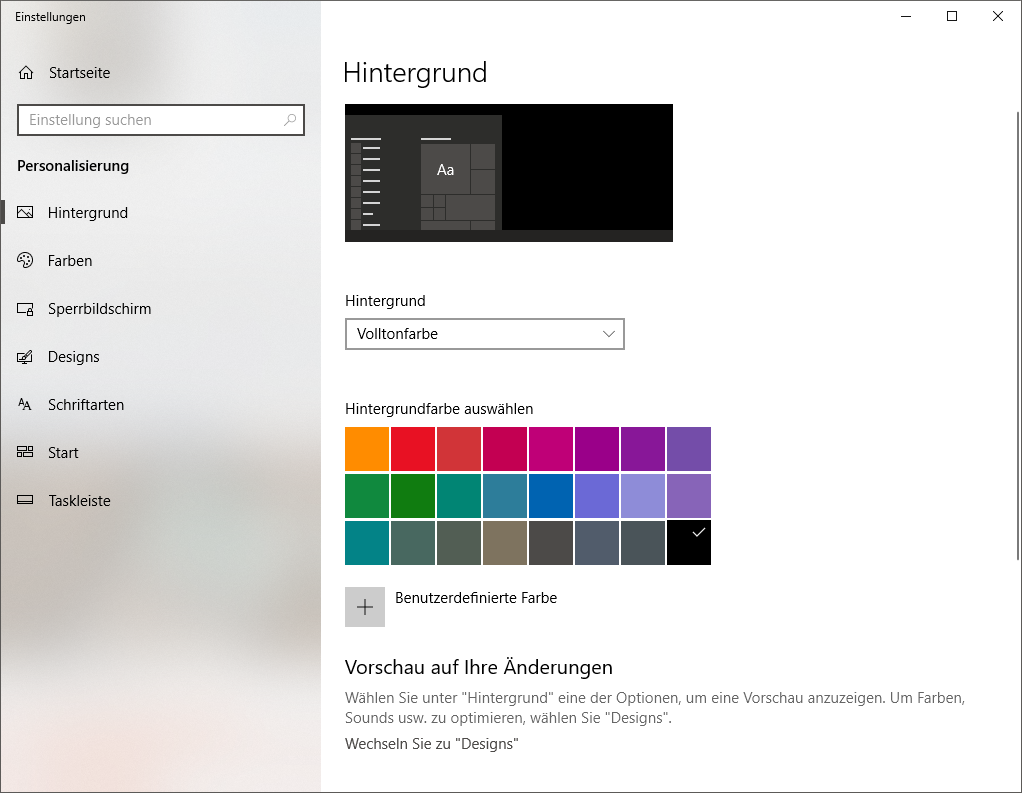1022x793 pixels.
Task: Click the Startseite home icon
Action: (x=25, y=72)
